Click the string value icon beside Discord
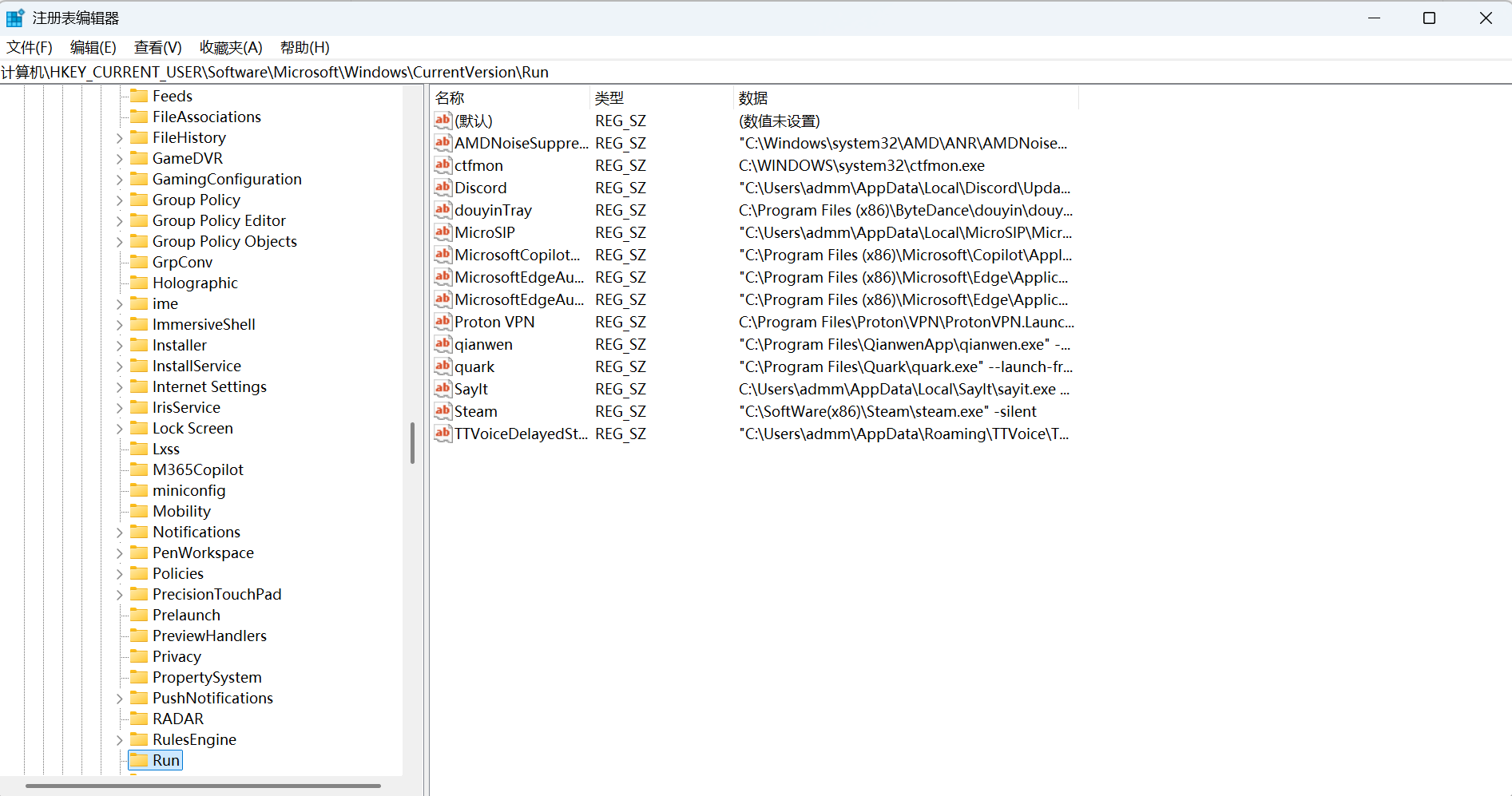The image size is (1512, 796). coord(443,187)
